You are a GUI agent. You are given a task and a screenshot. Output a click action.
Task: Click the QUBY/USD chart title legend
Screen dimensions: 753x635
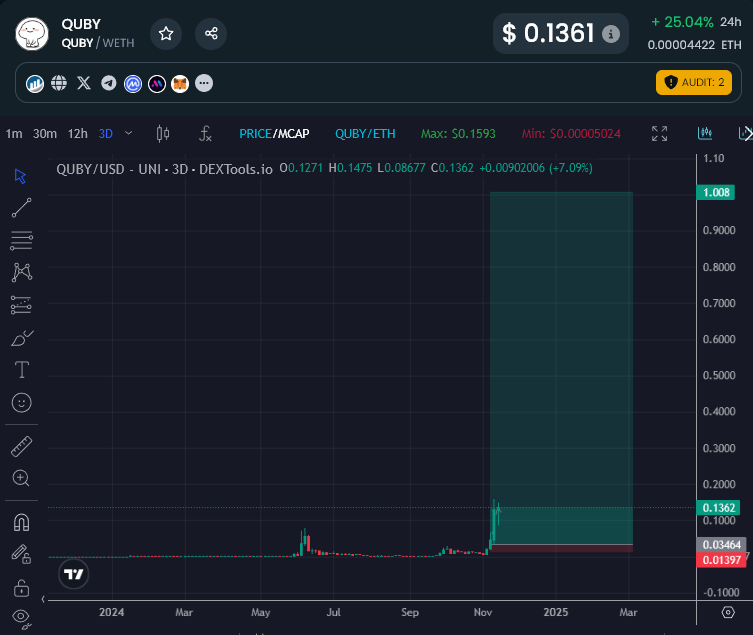(x=164, y=169)
